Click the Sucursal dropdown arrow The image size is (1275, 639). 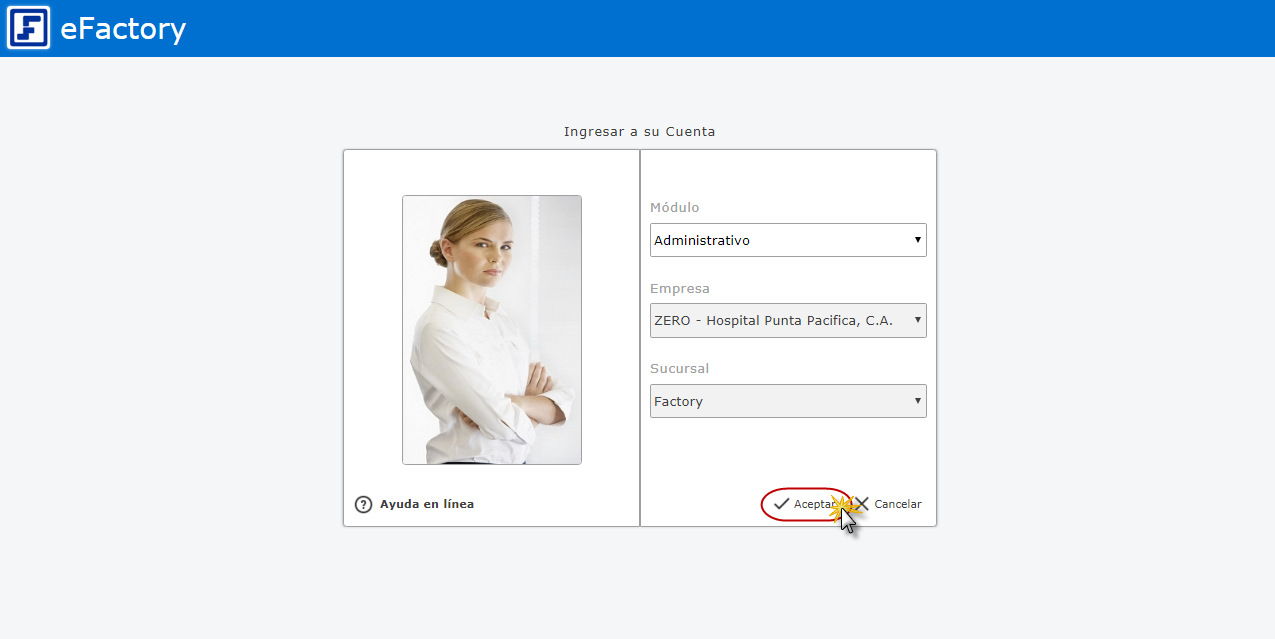[x=917, y=401]
